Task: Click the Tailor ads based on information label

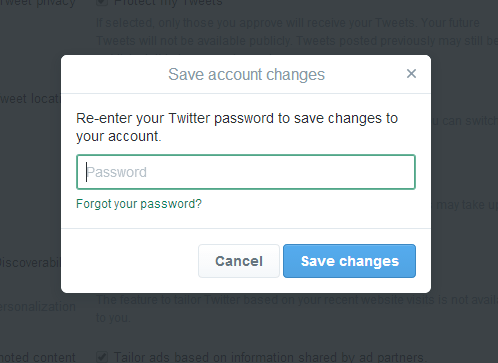Action: point(270,357)
